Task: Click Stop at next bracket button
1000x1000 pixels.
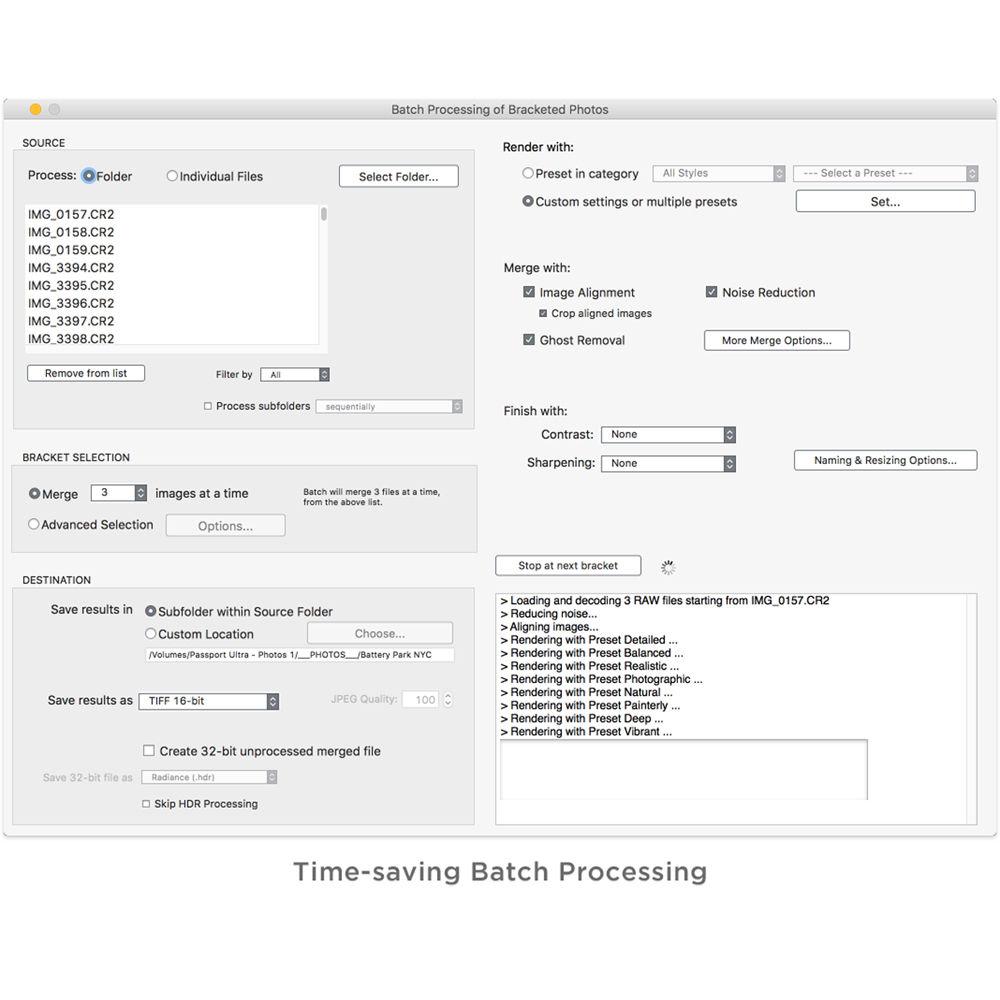Action: [x=568, y=566]
